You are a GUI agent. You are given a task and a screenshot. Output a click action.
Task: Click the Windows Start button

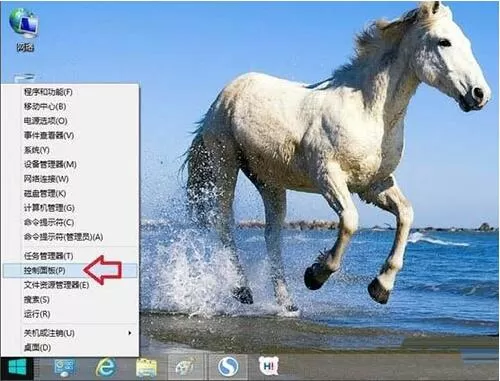tap(17, 367)
